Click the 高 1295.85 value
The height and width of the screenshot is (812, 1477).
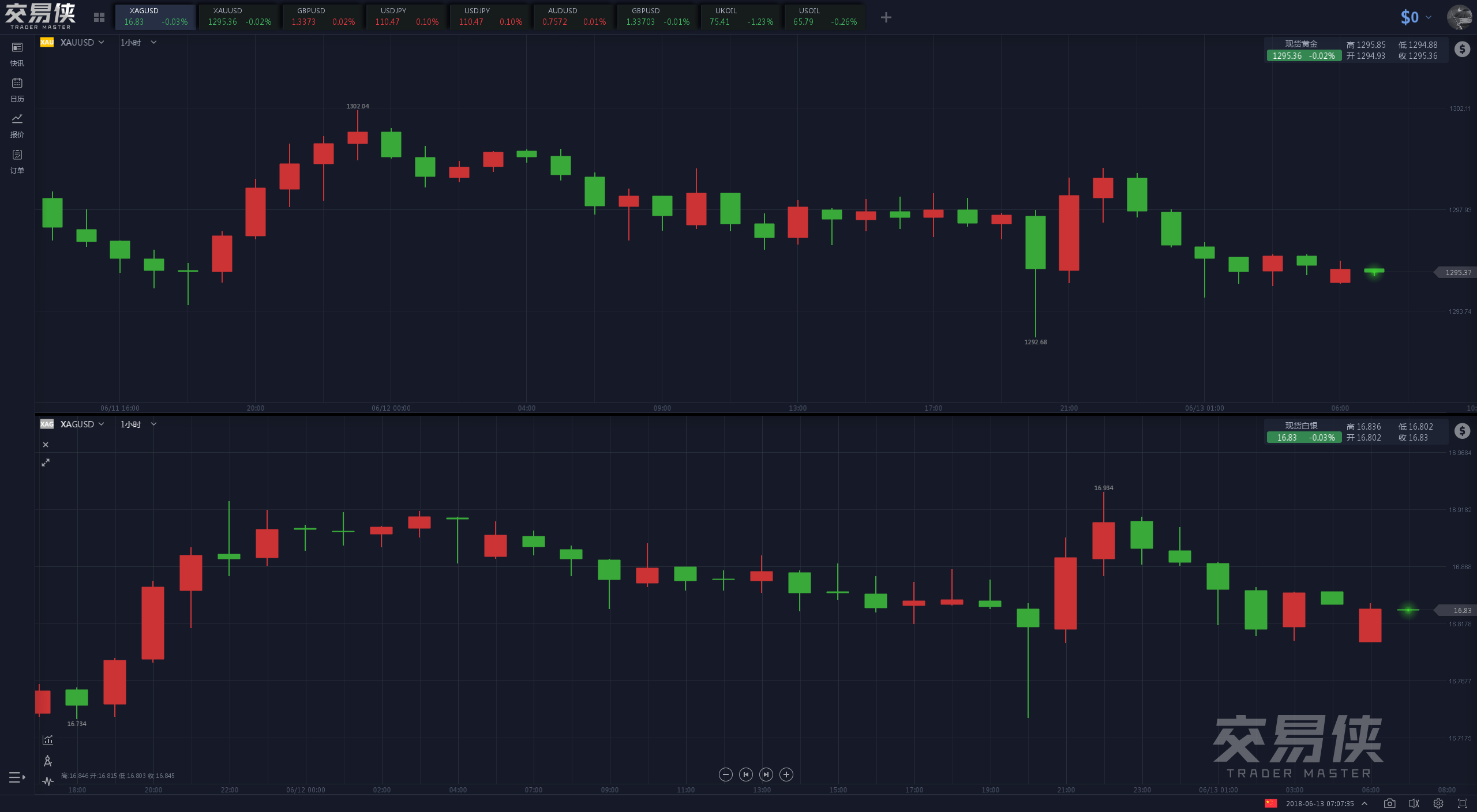pyautogui.click(x=1366, y=44)
